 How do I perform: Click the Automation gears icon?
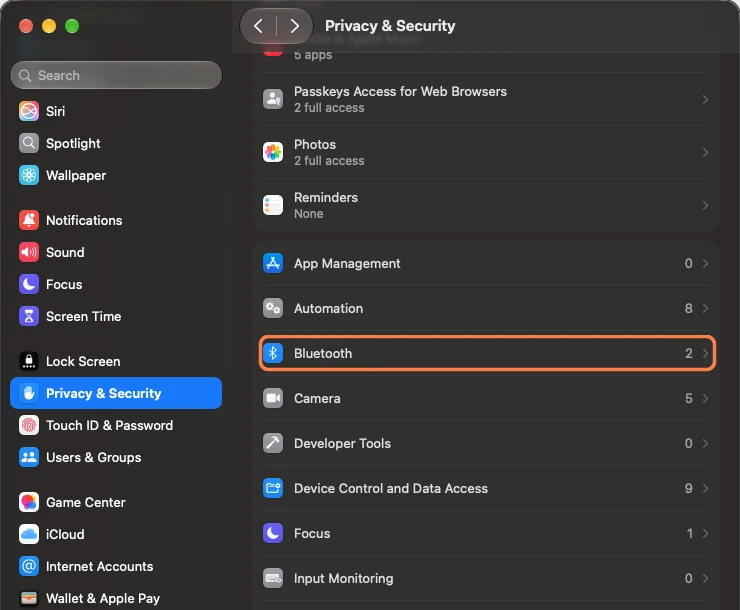point(273,309)
